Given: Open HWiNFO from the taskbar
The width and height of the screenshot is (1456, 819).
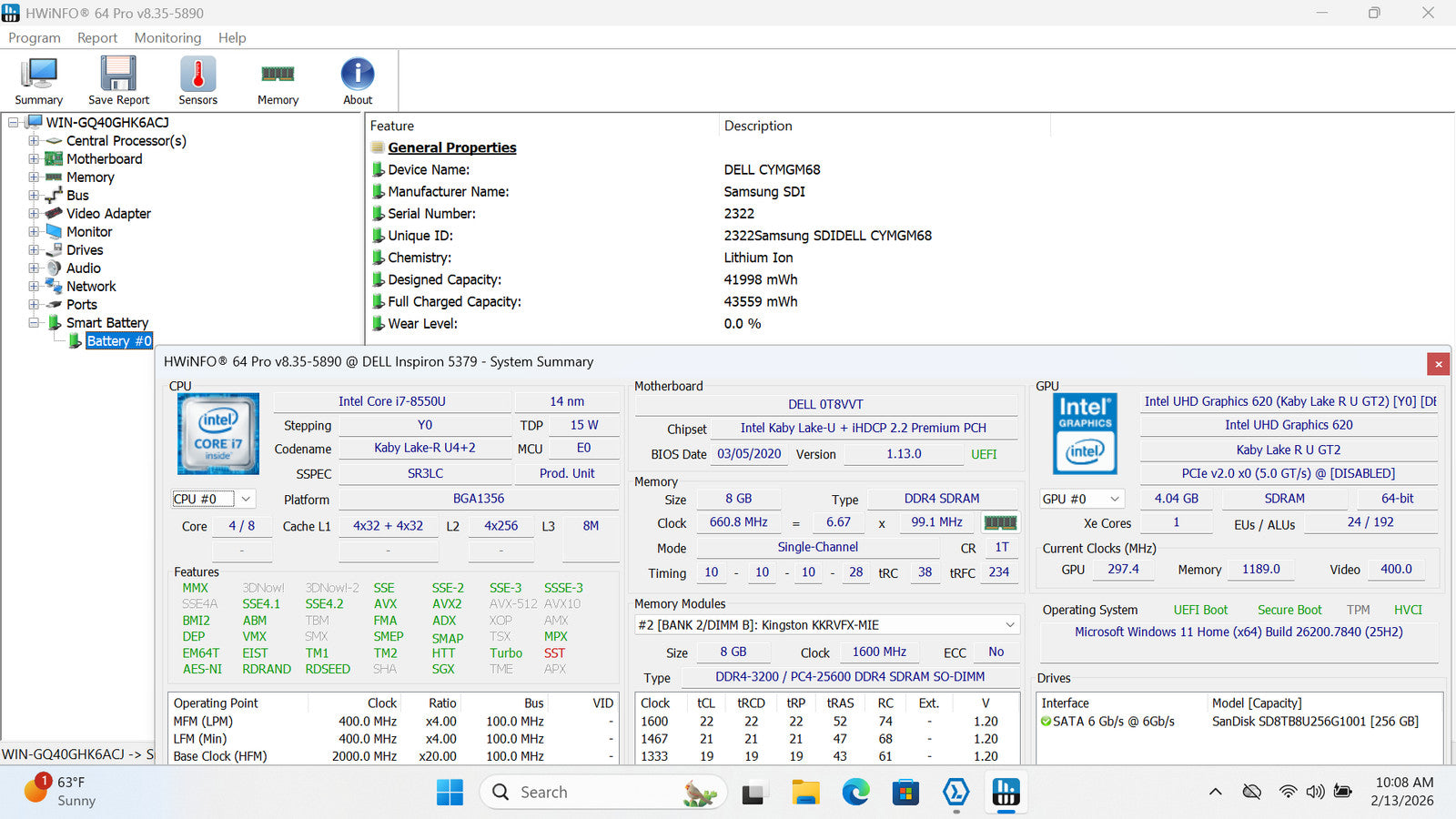Looking at the screenshot, I should pos(1006,793).
